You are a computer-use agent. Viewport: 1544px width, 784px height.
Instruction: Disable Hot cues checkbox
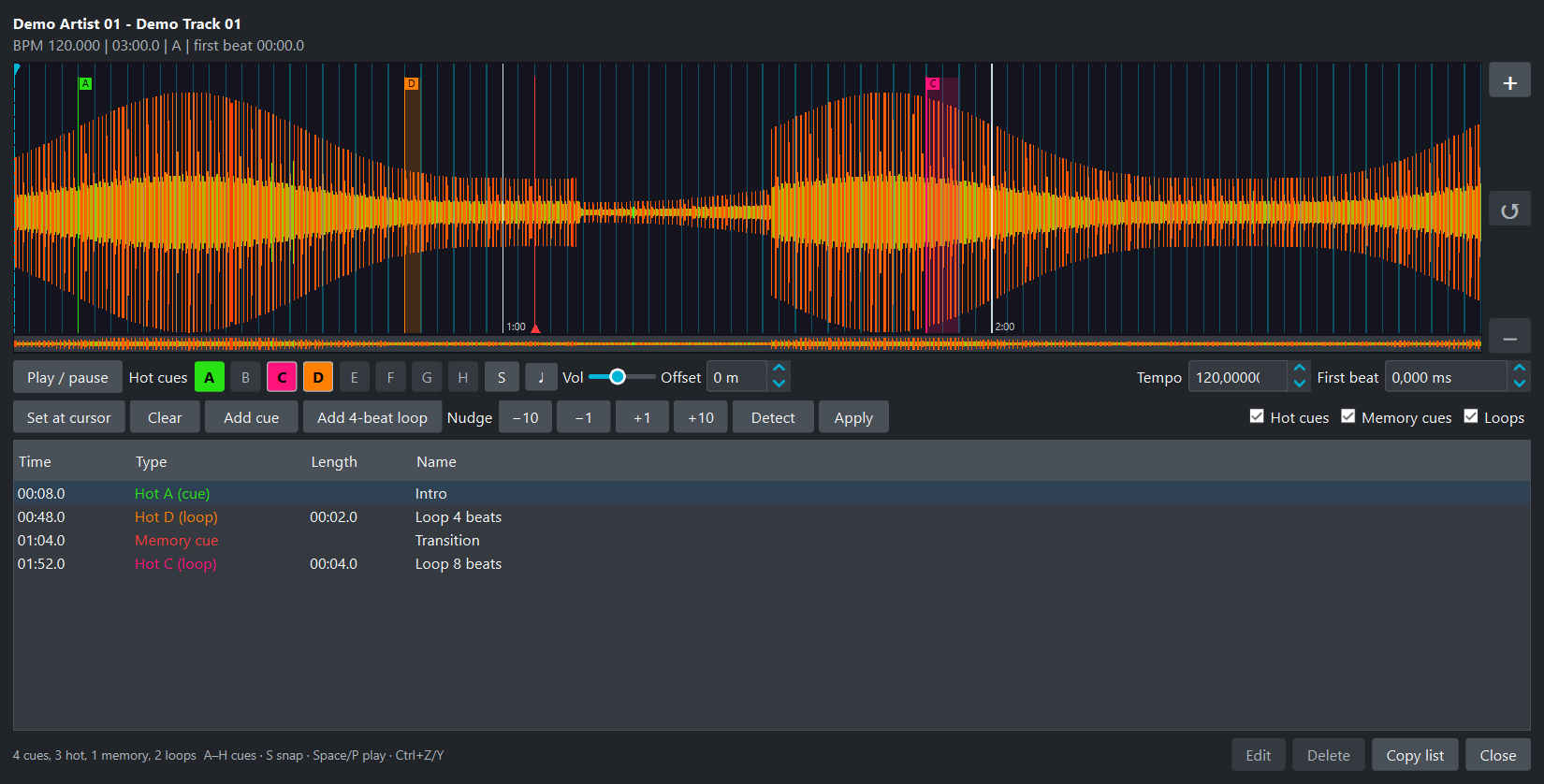(1257, 416)
